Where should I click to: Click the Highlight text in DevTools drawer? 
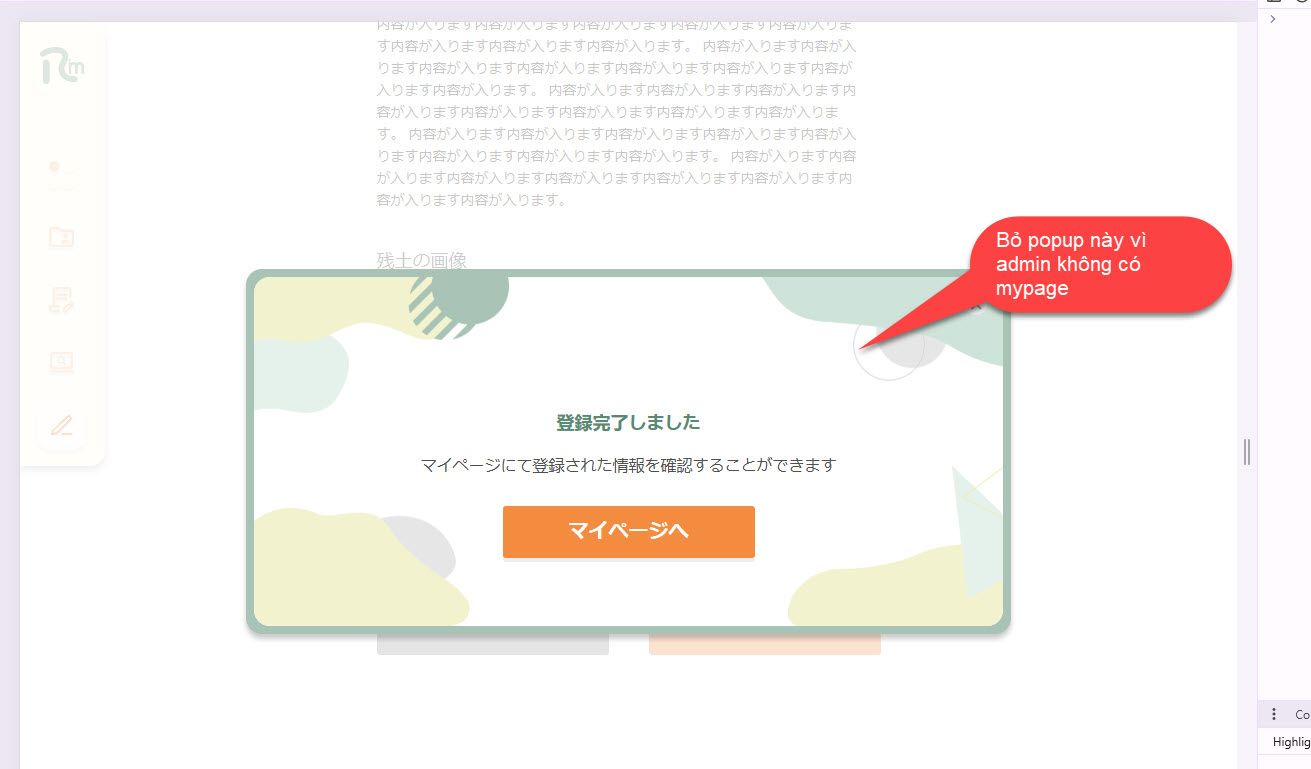[x=1290, y=742]
